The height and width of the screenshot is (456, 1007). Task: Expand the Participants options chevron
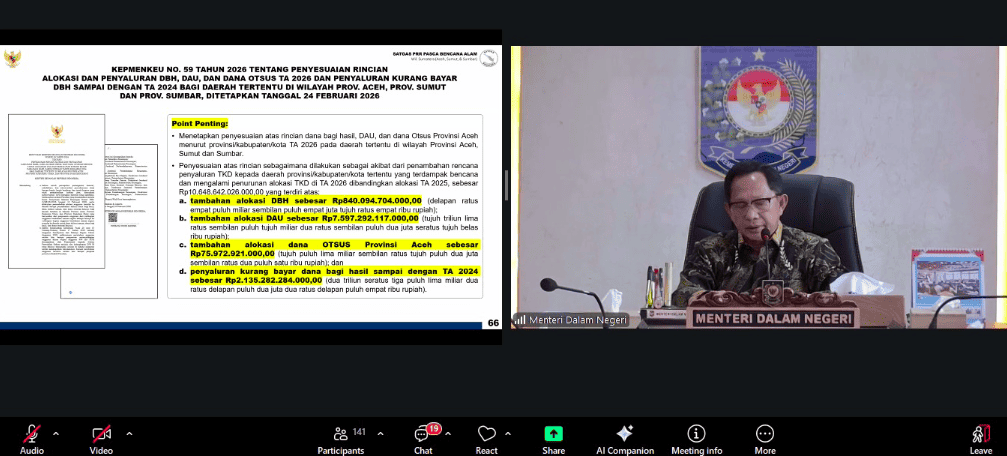[381, 434]
